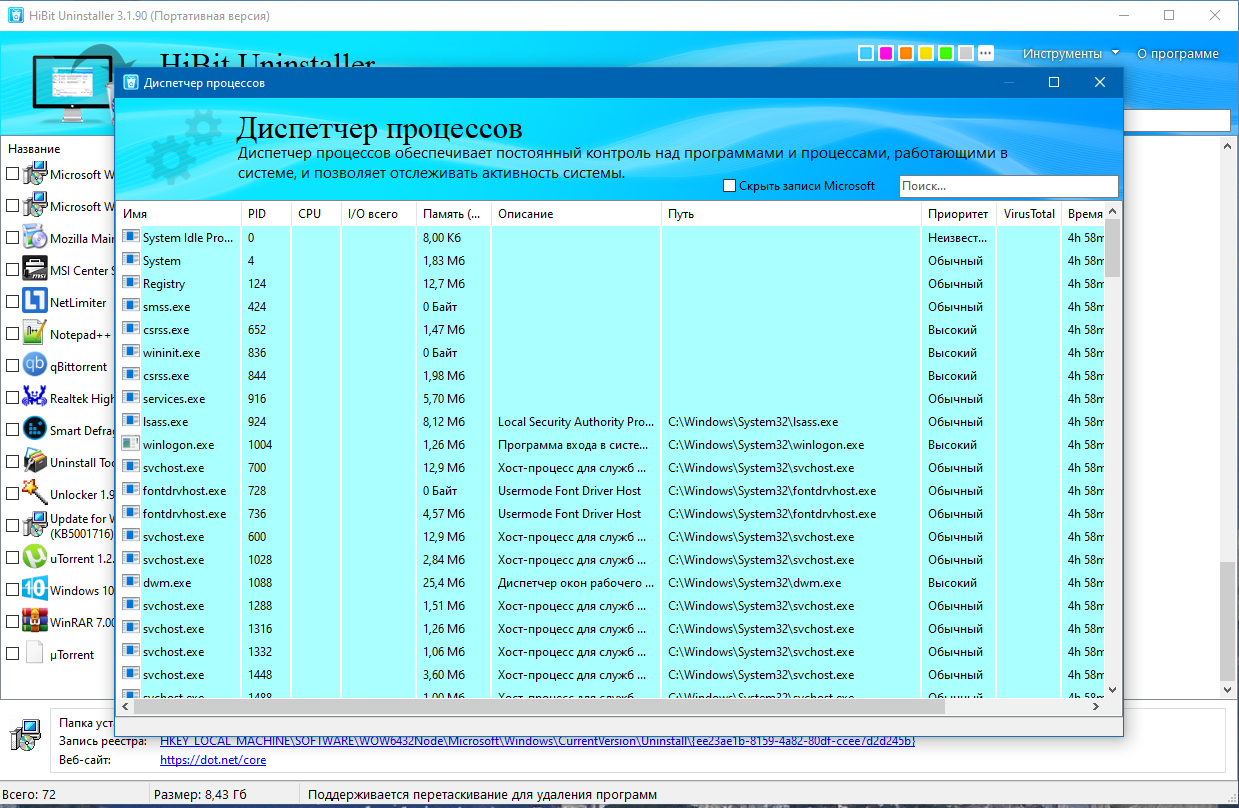Viewport: 1239px width, 808px height.
Task: Sort by the VirusTotal column header
Action: 1029,214
